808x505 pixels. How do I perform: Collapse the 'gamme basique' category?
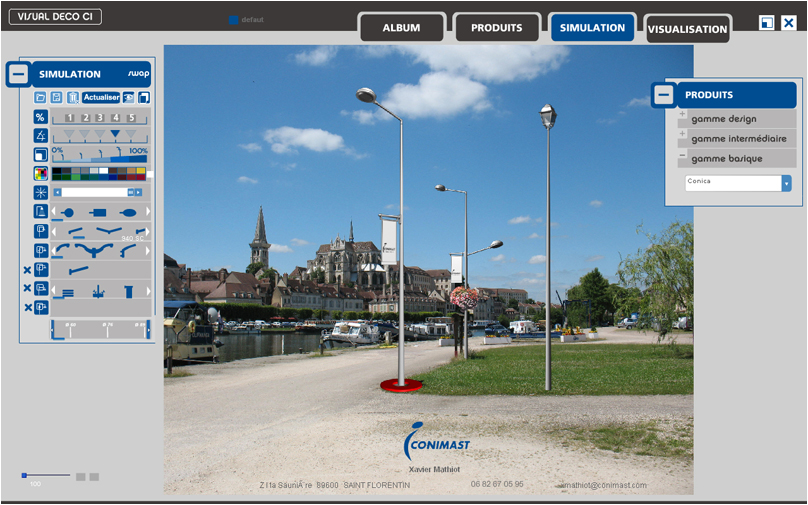pos(682,156)
